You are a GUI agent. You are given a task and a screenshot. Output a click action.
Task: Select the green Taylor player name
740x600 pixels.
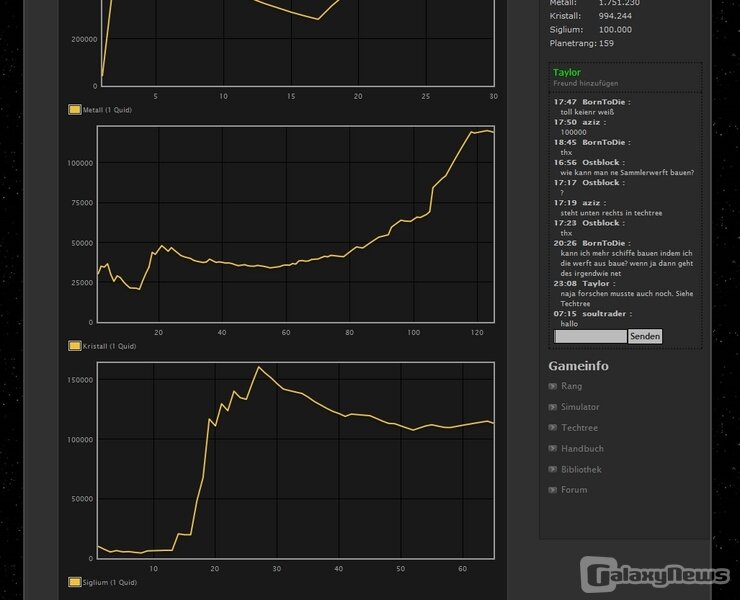[x=566, y=72]
